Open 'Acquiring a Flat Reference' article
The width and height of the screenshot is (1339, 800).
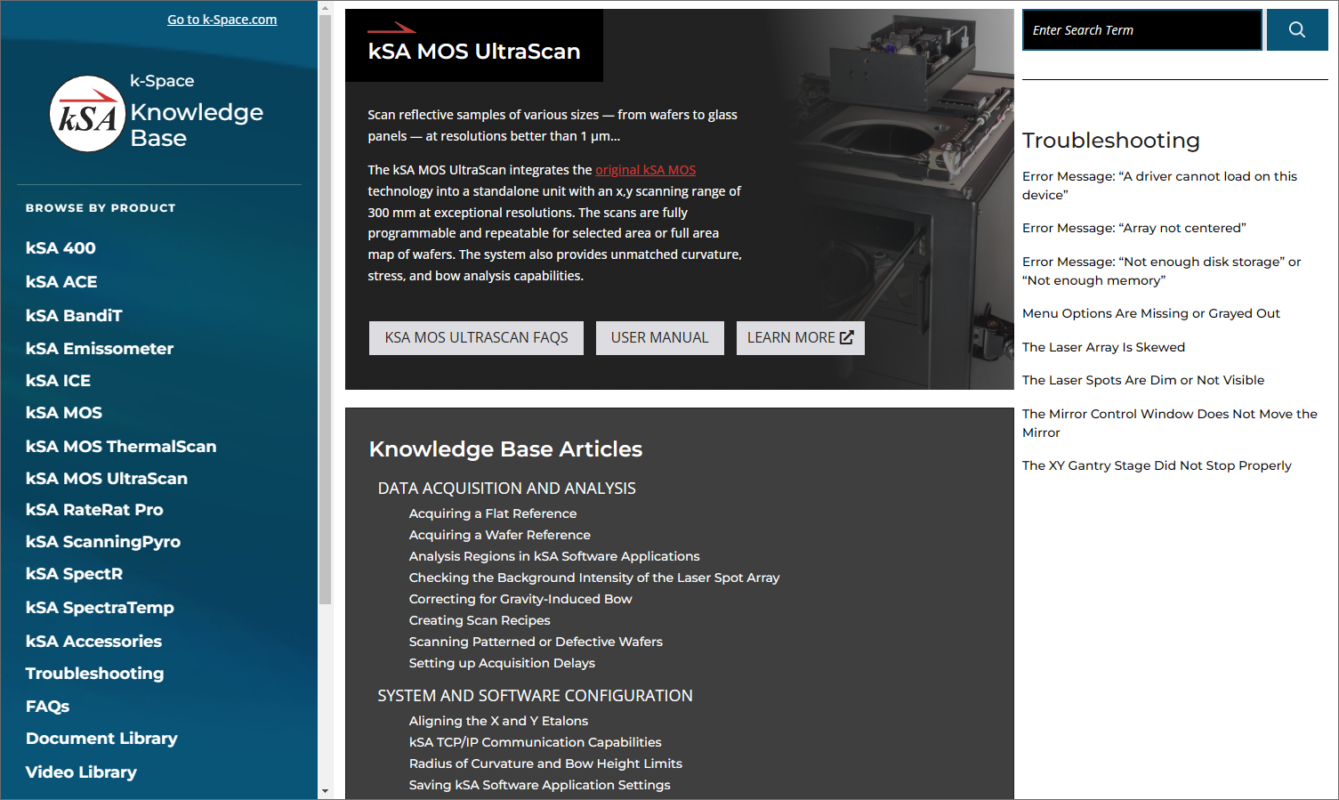[x=493, y=513]
